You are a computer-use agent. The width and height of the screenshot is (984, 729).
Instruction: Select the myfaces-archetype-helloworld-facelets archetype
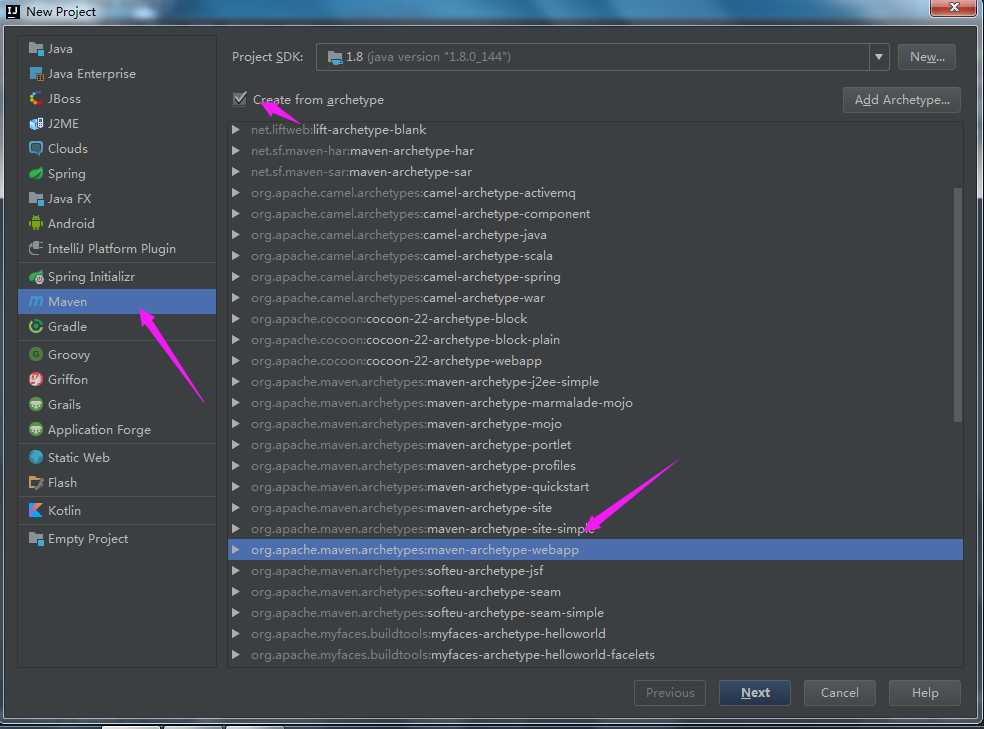tap(595, 655)
